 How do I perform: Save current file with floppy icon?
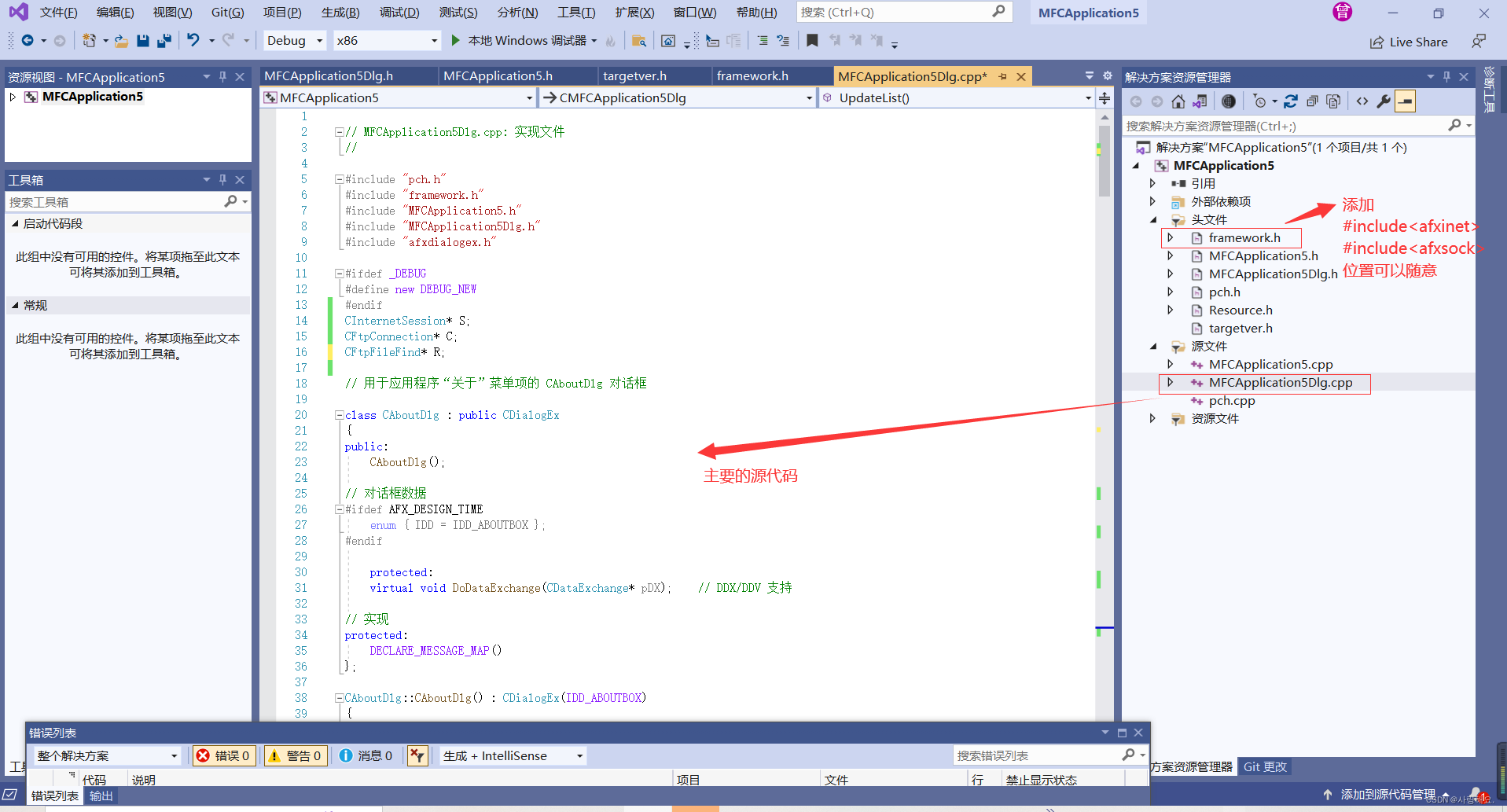[142, 40]
